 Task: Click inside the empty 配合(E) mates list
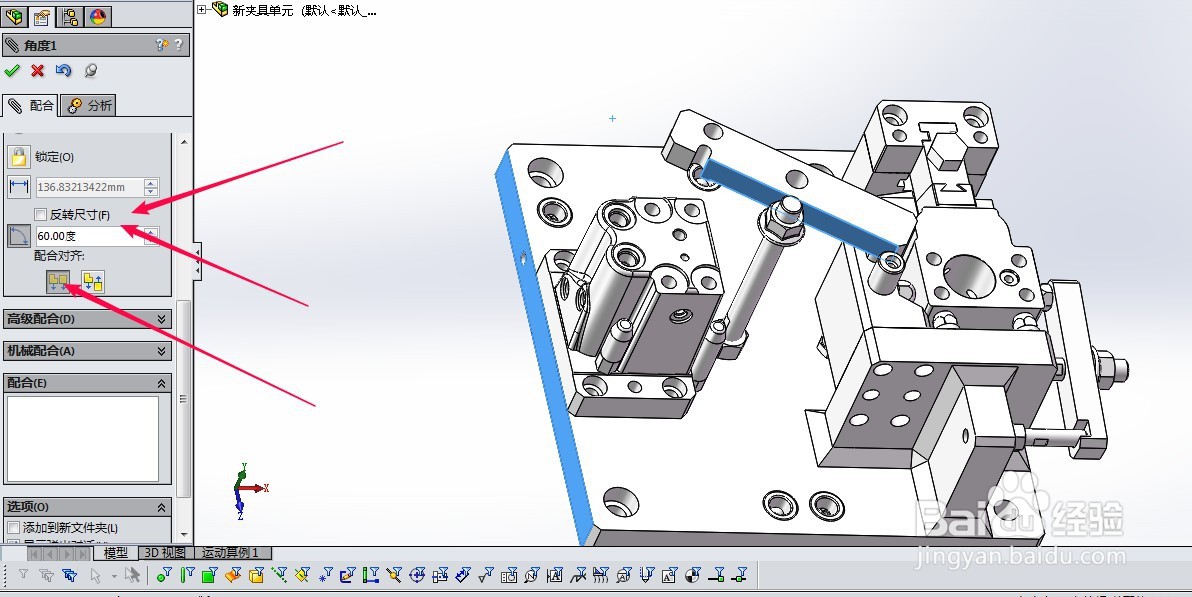coord(83,438)
